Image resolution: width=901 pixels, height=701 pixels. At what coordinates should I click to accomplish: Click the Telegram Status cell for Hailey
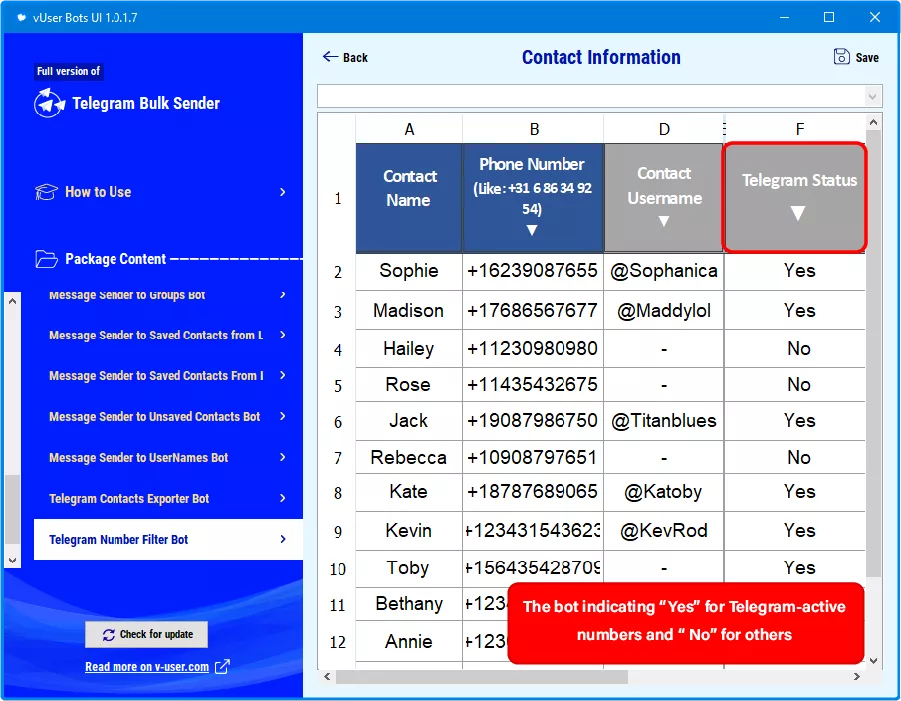click(x=795, y=349)
